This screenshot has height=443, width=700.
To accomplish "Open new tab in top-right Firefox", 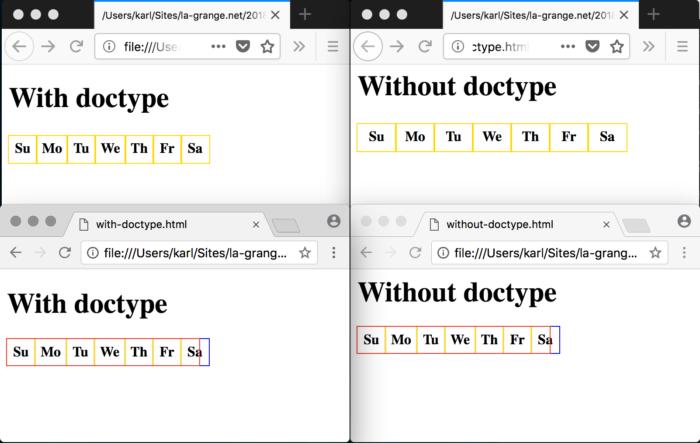I will 654,14.
